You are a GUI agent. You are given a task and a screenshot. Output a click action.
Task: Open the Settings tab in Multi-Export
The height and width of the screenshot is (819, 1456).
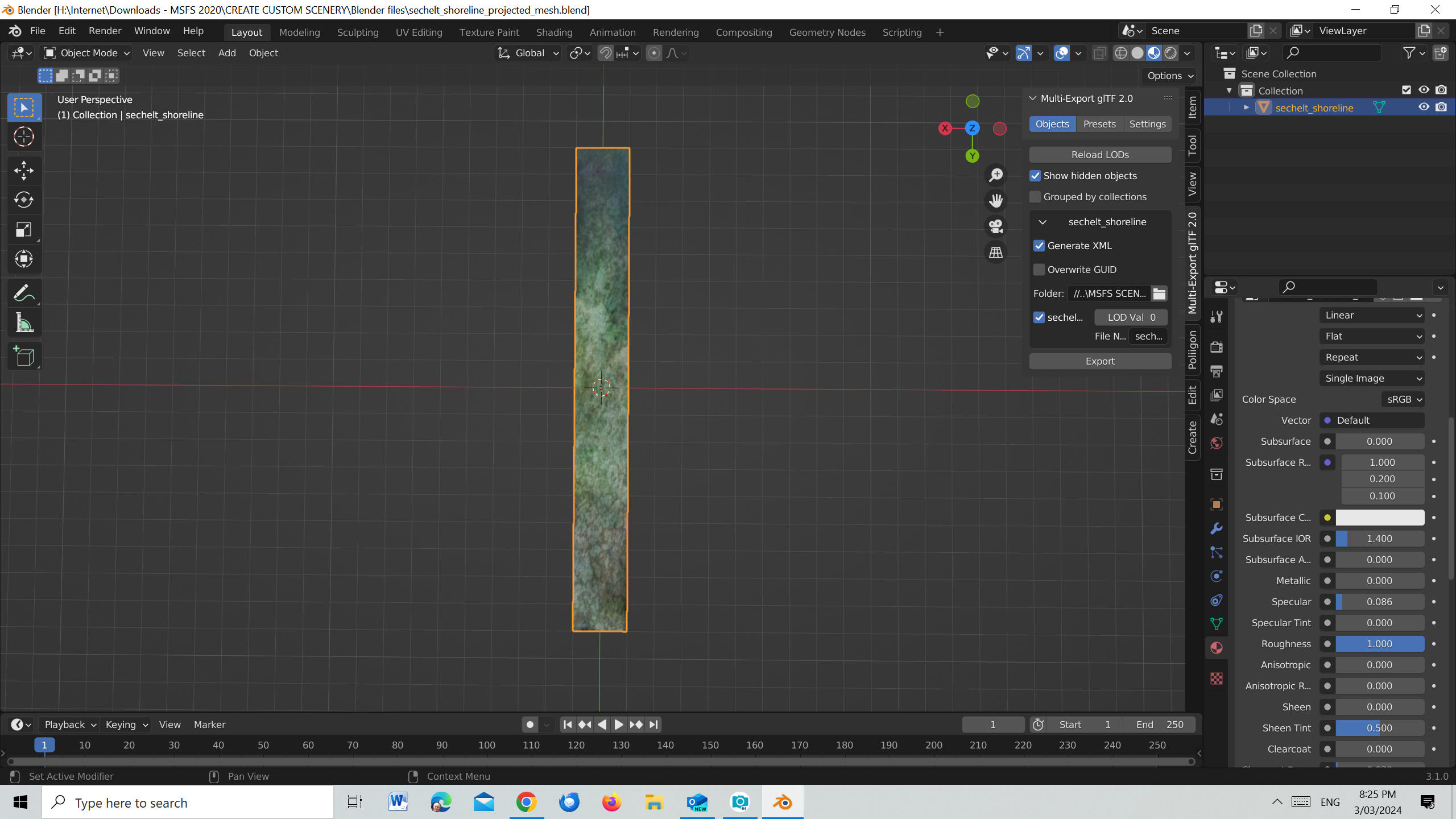1147,124
